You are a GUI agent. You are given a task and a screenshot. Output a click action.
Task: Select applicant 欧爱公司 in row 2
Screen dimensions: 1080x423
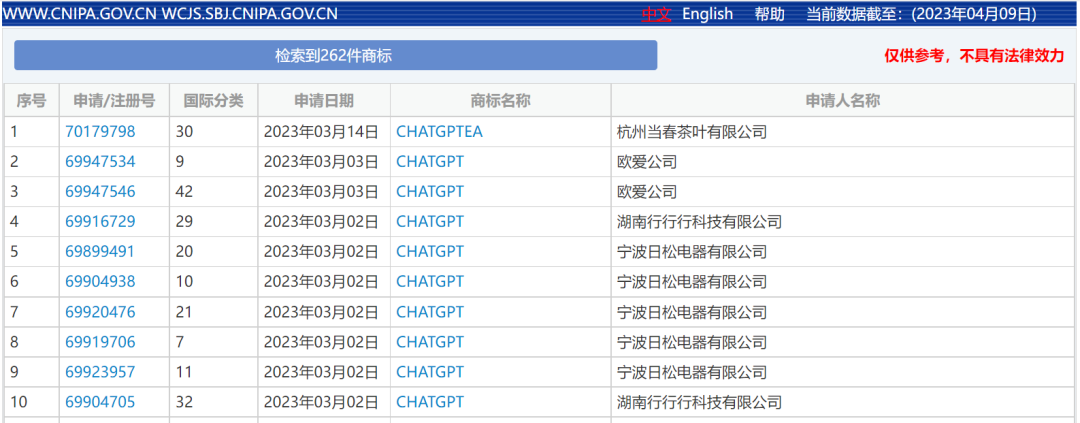click(647, 162)
